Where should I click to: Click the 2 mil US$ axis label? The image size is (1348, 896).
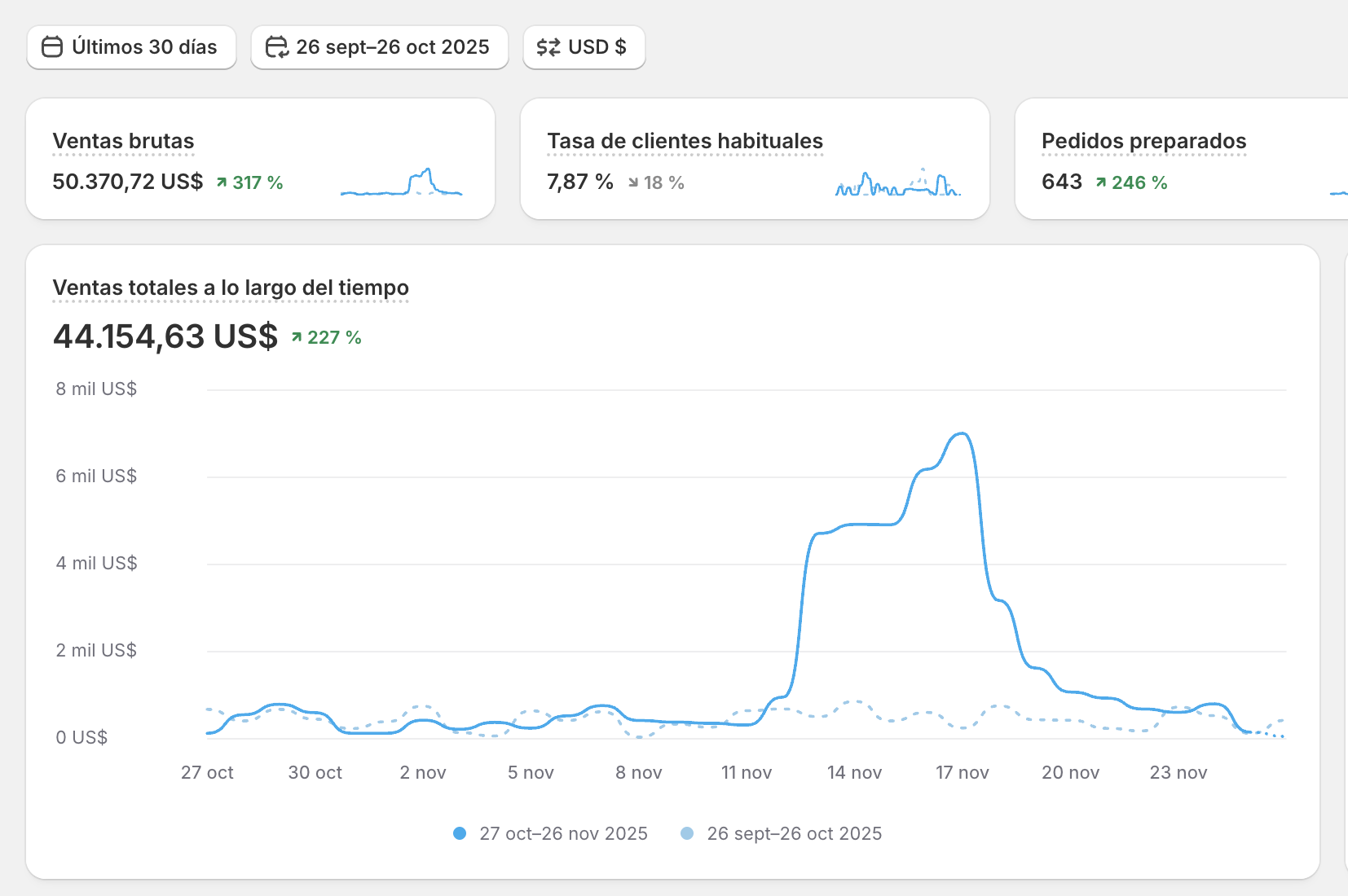tap(96, 650)
